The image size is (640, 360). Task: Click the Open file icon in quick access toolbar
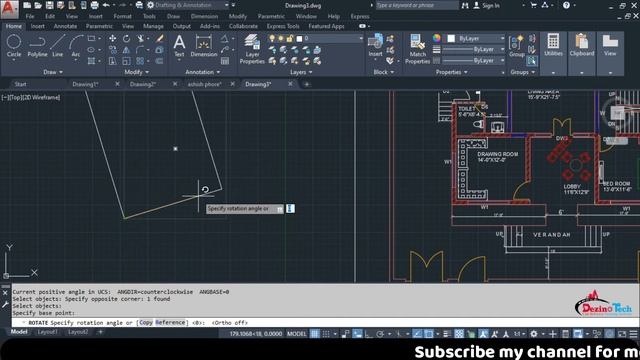(38, 5)
